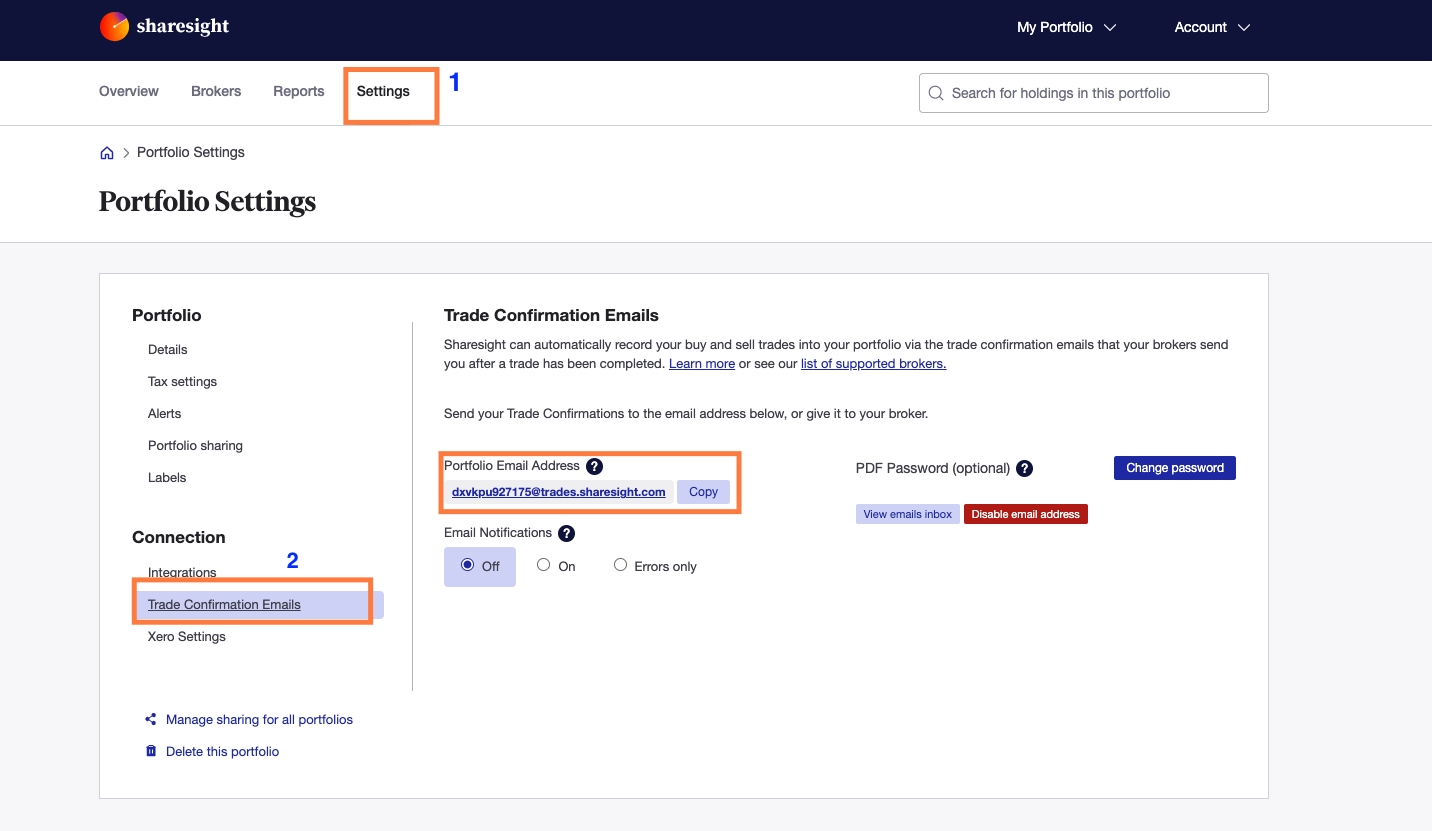The image size is (1432, 831).
Task: Open help for Email Notifications
Action: pos(566,533)
